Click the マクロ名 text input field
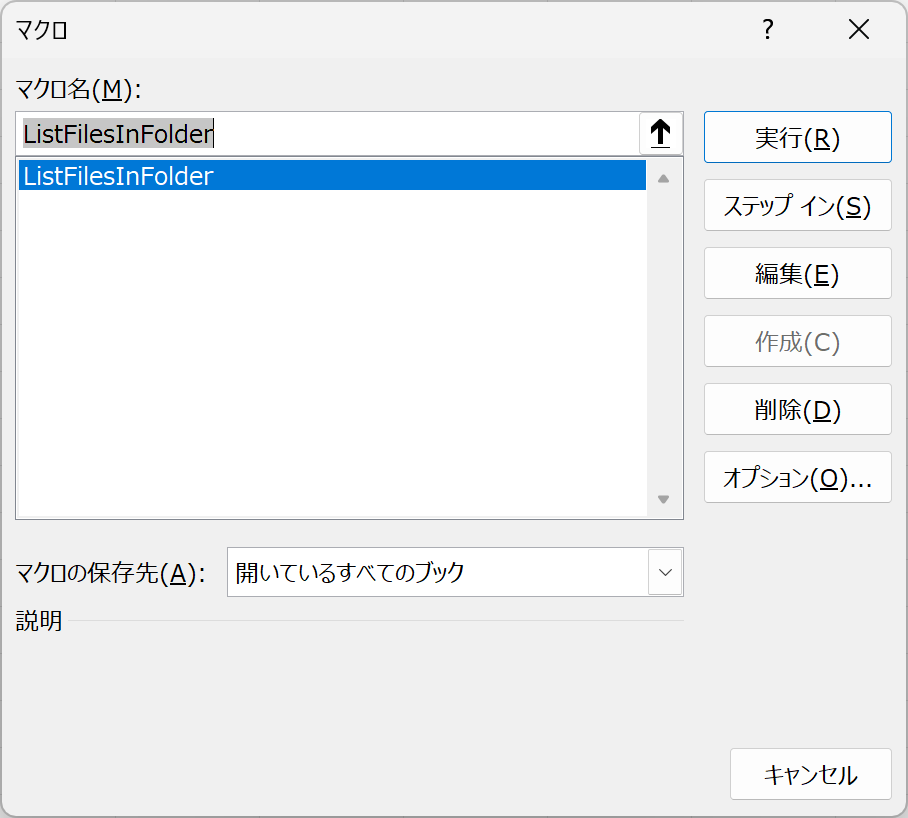 click(x=328, y=134)
